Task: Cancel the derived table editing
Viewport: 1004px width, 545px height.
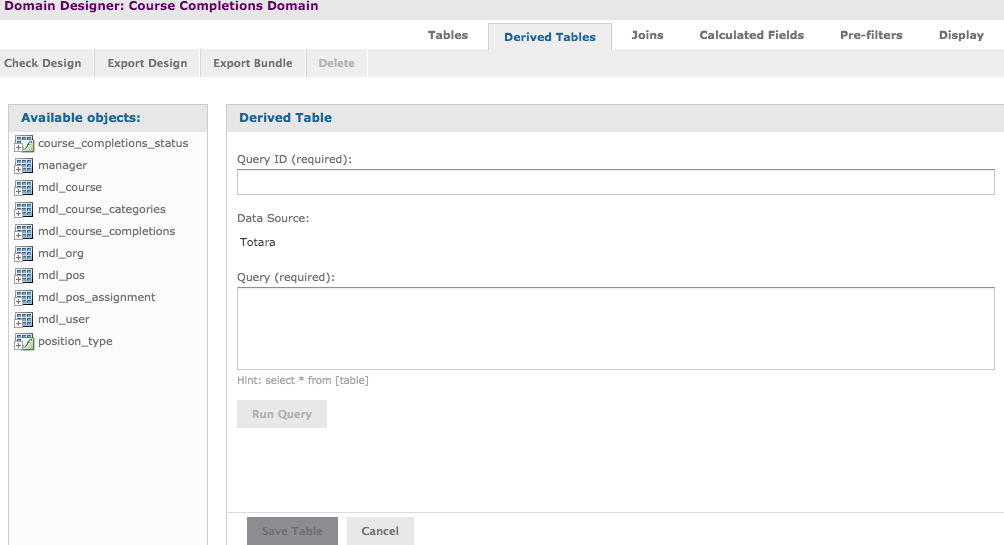Action: 380,531
